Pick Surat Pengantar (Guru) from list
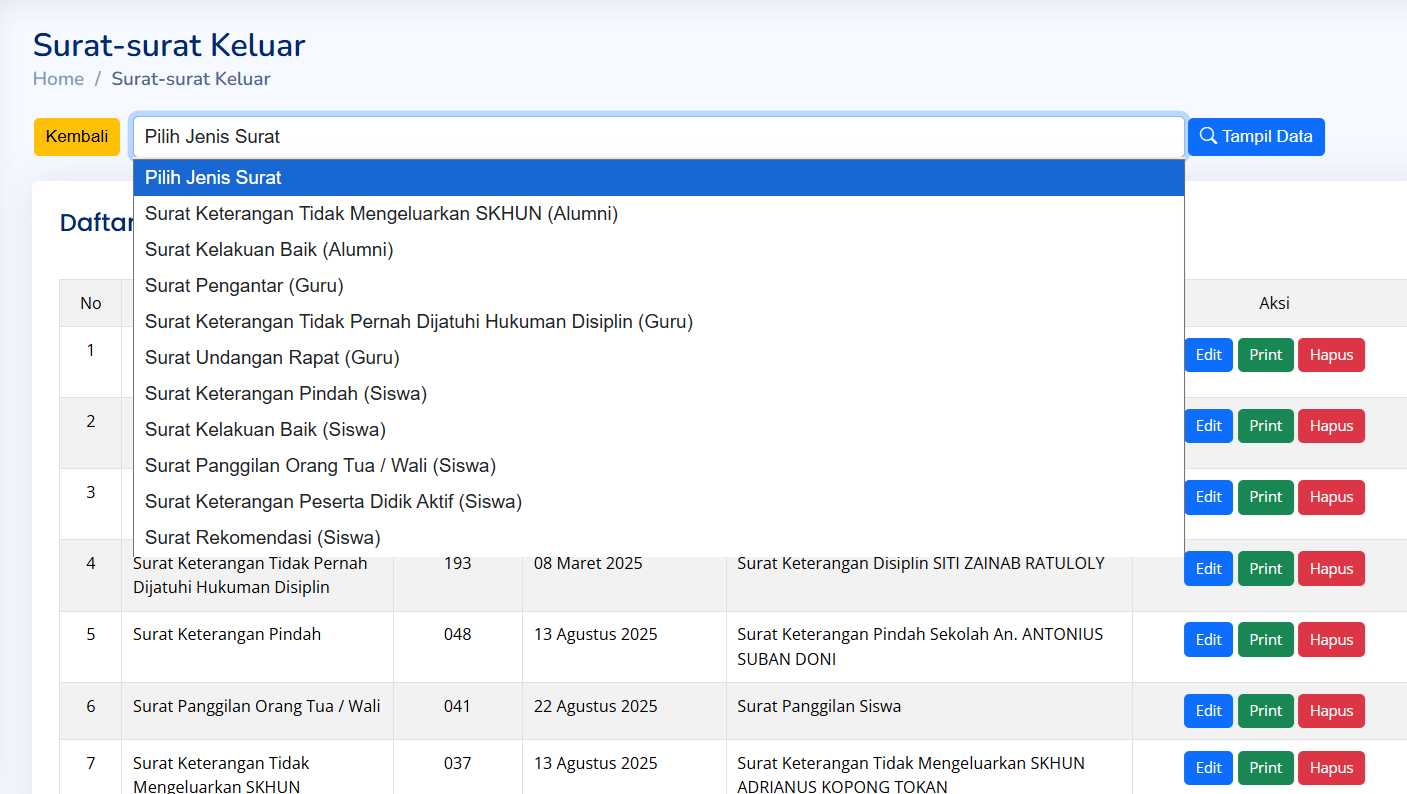This screenshot has width=1407, height=794. (244, 286)
